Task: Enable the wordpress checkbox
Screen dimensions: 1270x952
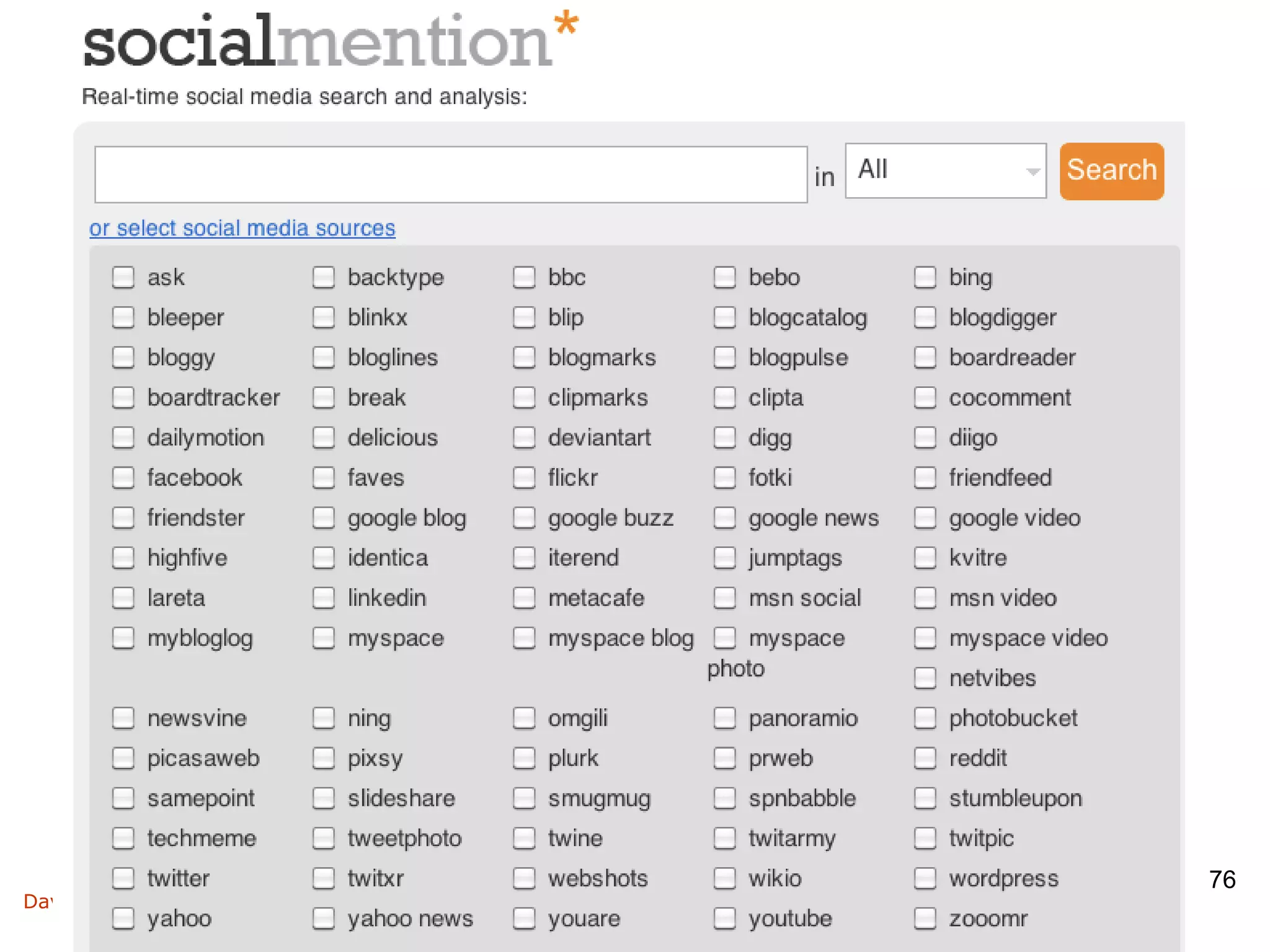Action: (925, 878)
